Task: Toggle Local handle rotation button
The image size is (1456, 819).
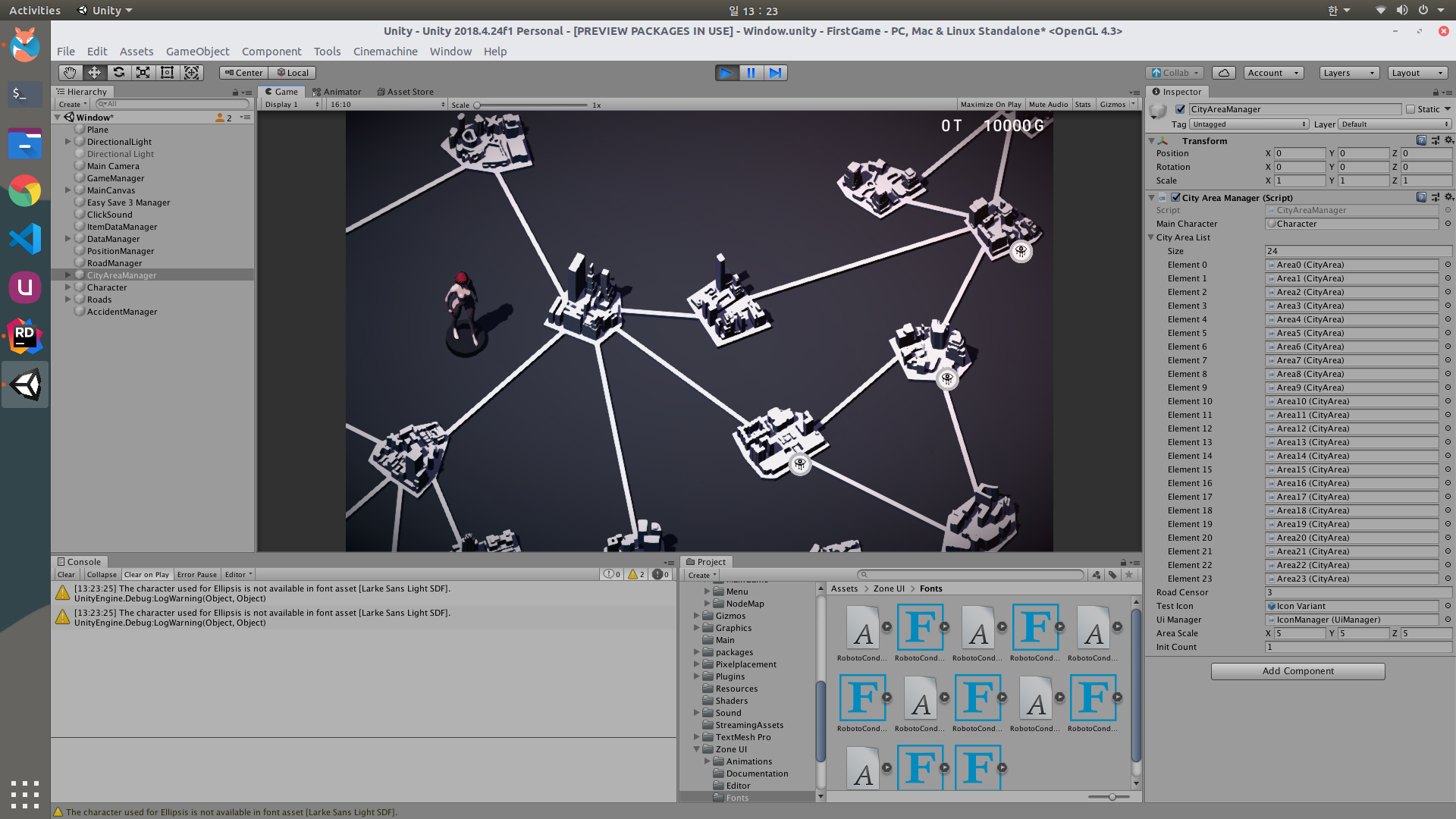Action: click(x=293, y=73)
